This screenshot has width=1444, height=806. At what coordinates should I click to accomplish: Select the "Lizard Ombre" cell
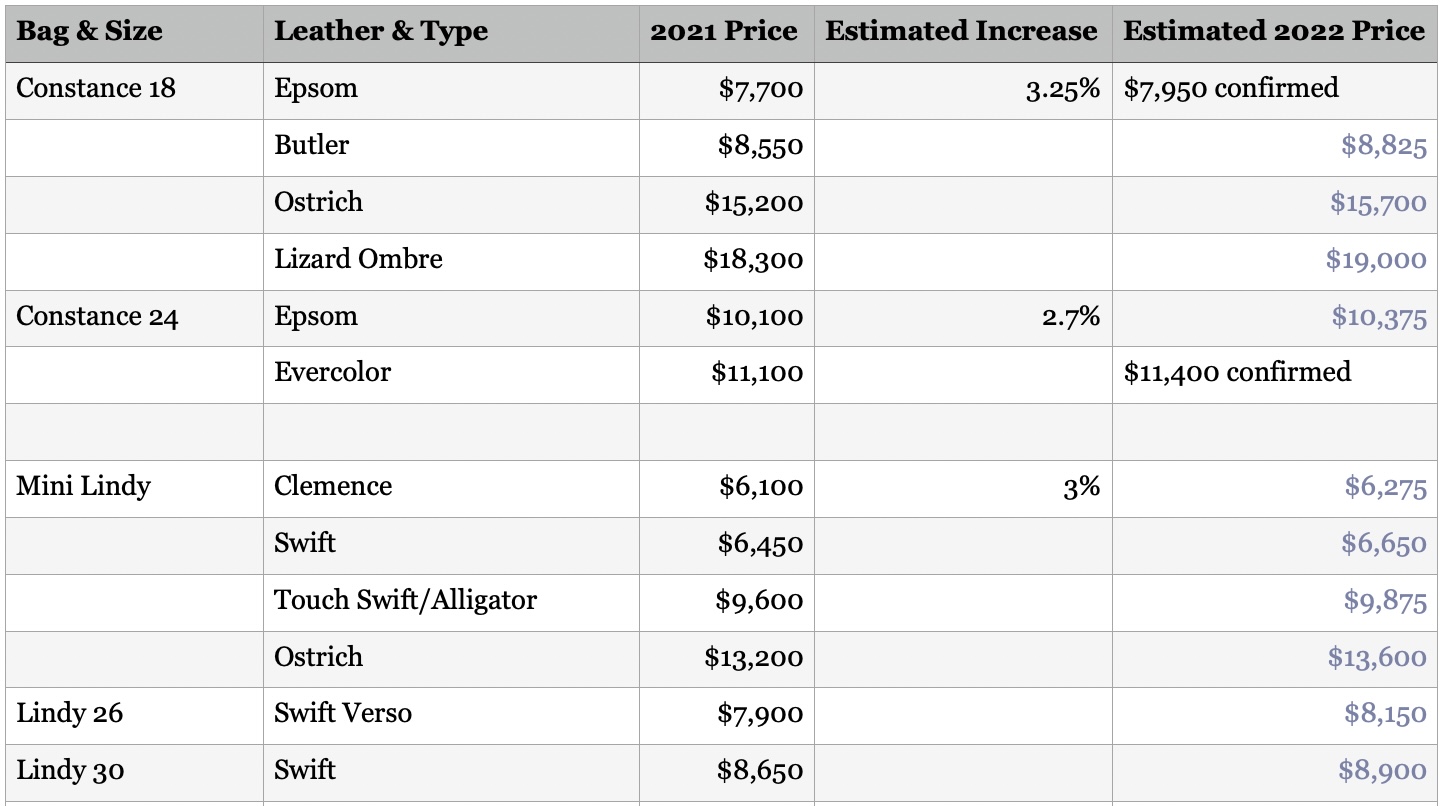pos(358,259)
